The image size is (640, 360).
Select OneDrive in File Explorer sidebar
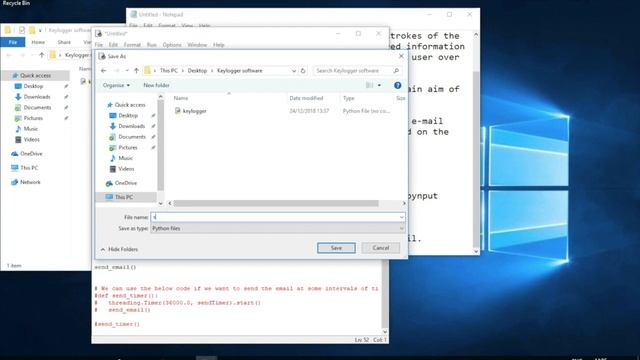pos(31,153)
